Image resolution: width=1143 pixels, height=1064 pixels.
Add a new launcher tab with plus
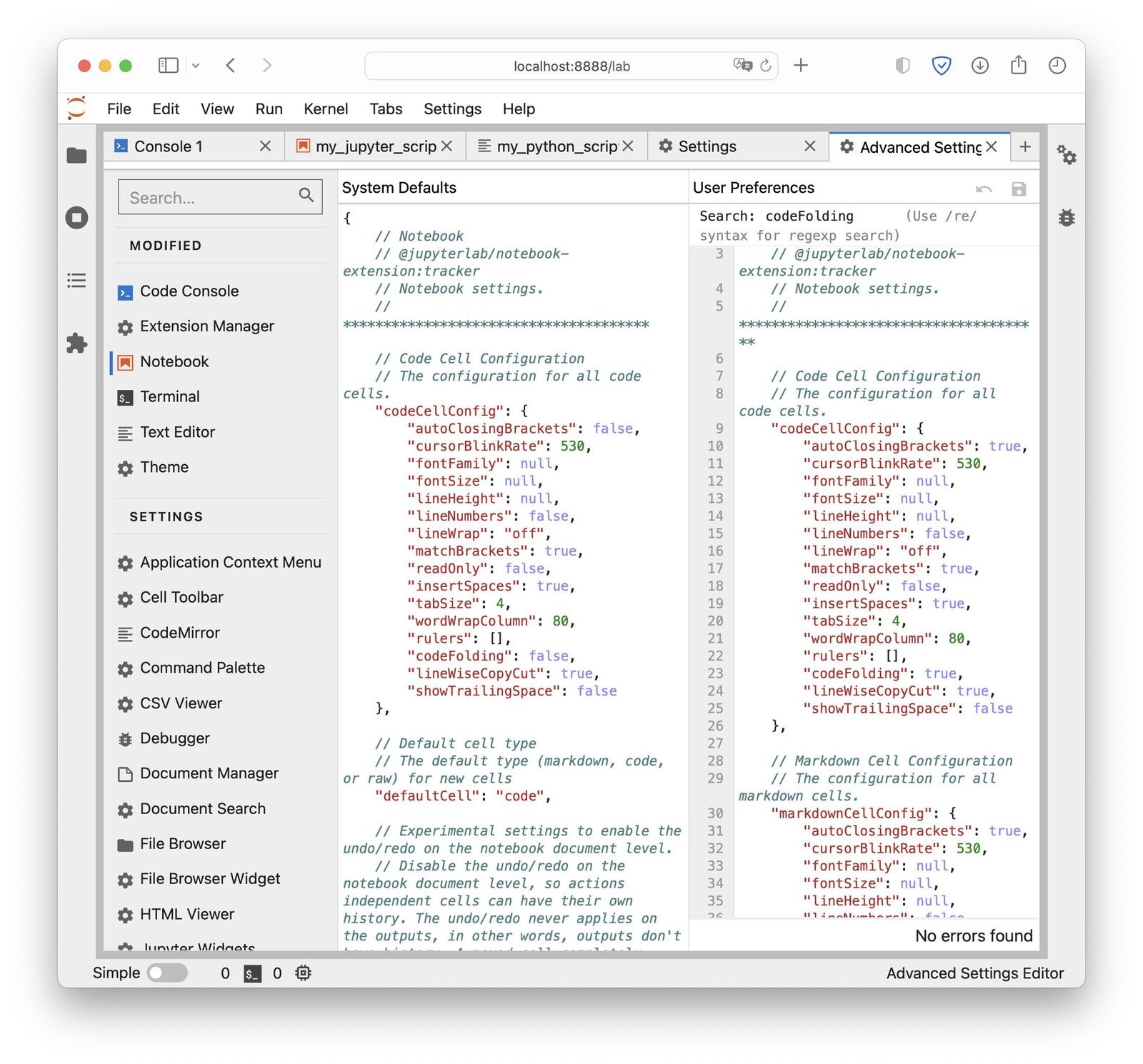[x=1025, y=146]
